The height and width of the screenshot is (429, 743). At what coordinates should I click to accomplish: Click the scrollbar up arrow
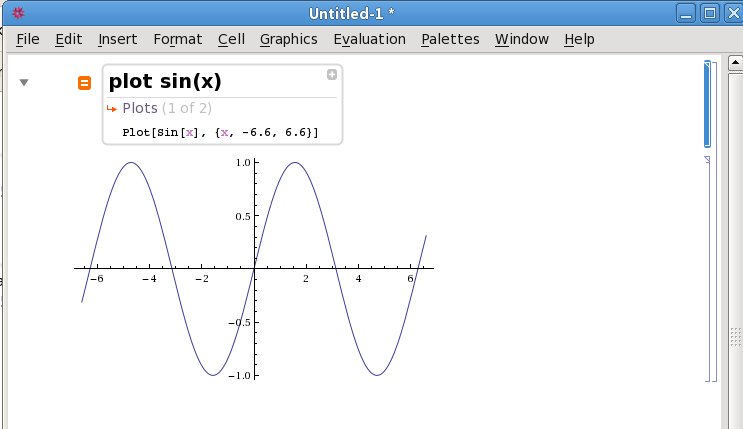(x=735, y=63)
